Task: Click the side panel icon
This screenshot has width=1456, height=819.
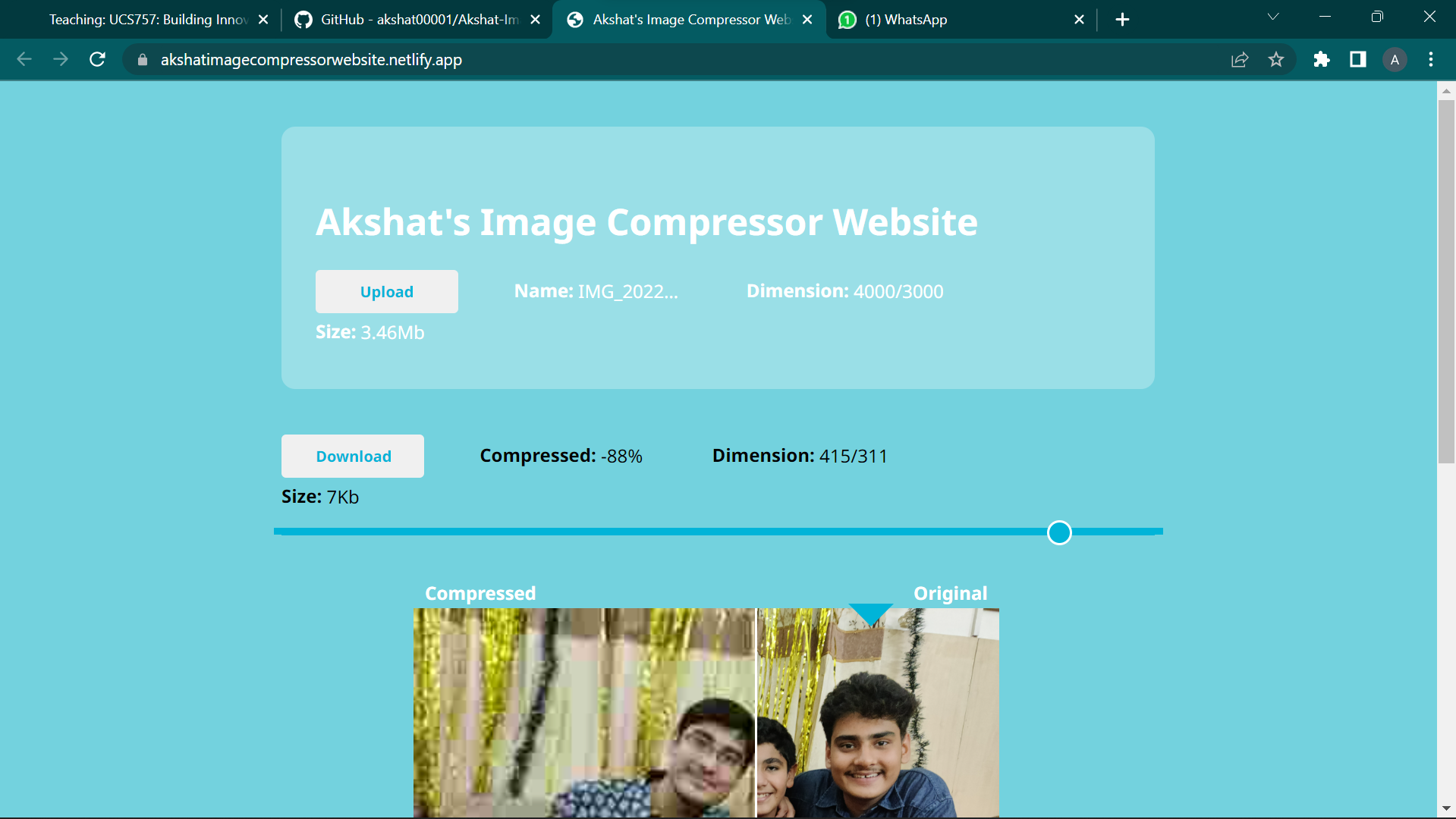Action: coord(1358,59)
